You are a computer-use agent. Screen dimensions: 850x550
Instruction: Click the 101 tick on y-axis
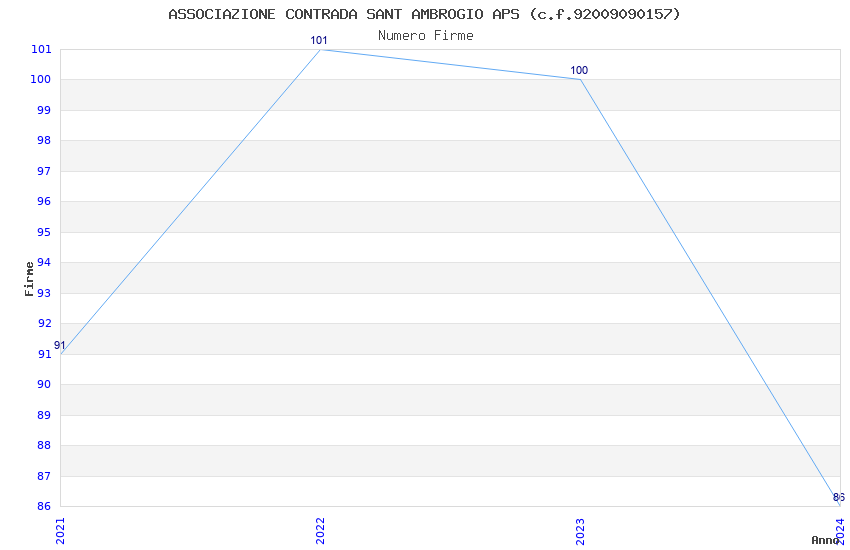(x=41, y=49)
